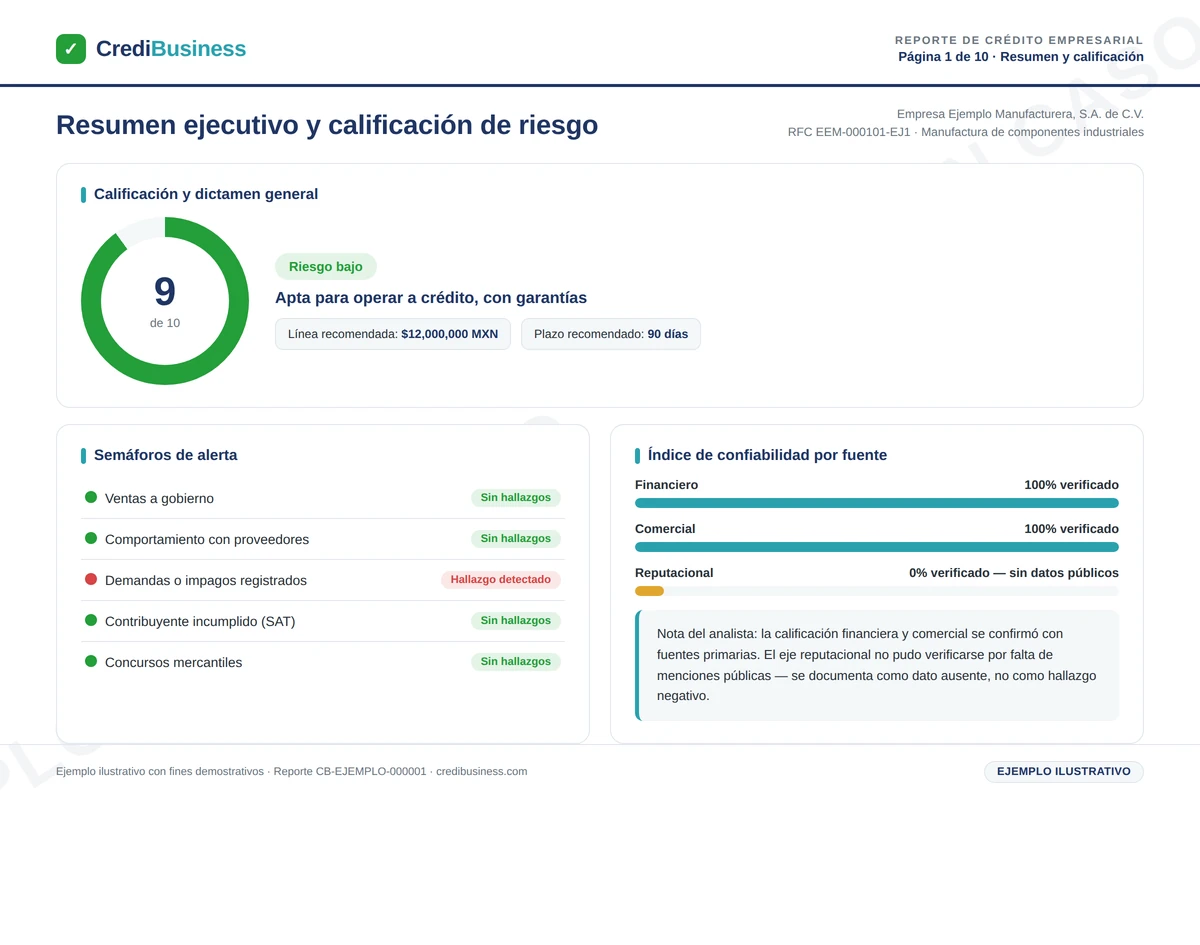Image resolution: width=1200 pixels, height=945 pixels.
Task: Click the footer 'Ejemplo ilustrativo con fines demostrativos' text
Action: [x=160, y=772]
